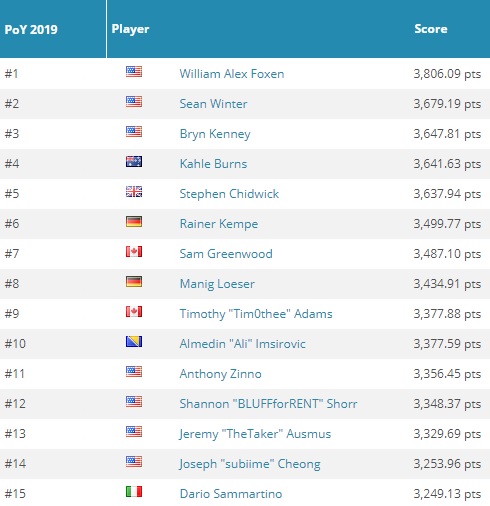Screen dimensions: 490x506
Task: Click the German flag next to Manig Loeser
Action: 134,281
